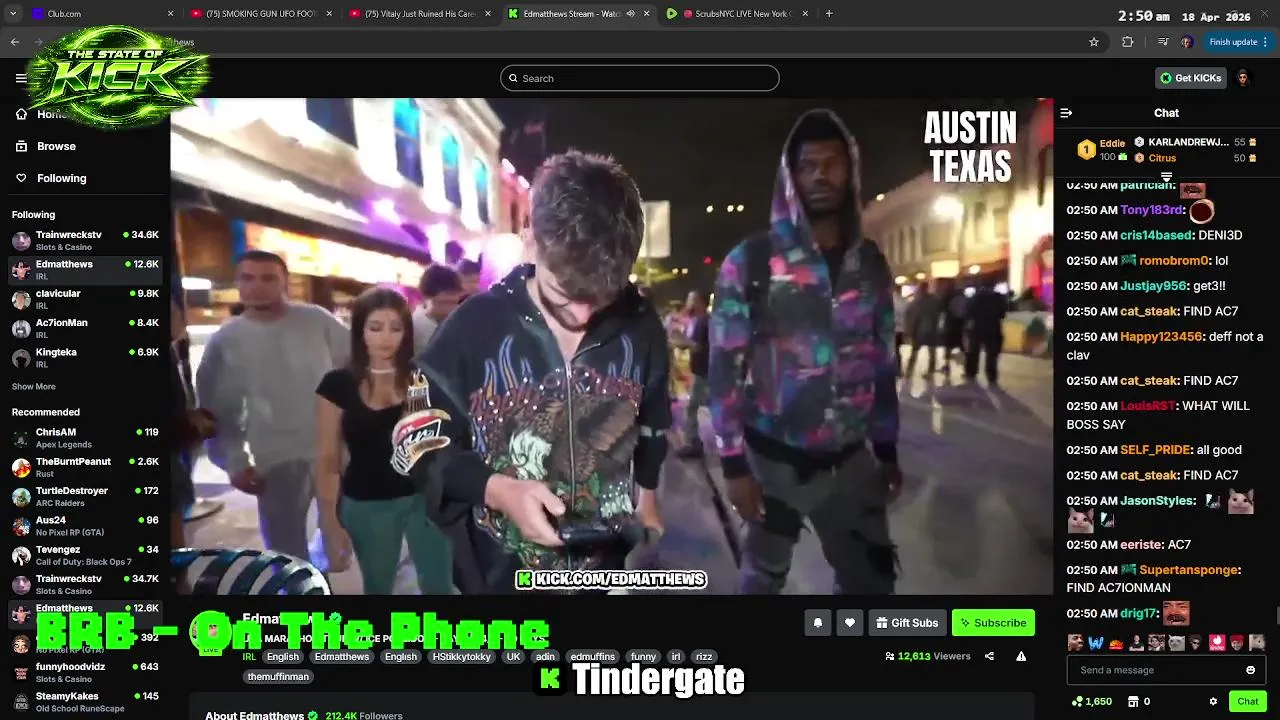
Task: Expand the gift leaderboard under the chat header
Action: tap(1166, 177)
